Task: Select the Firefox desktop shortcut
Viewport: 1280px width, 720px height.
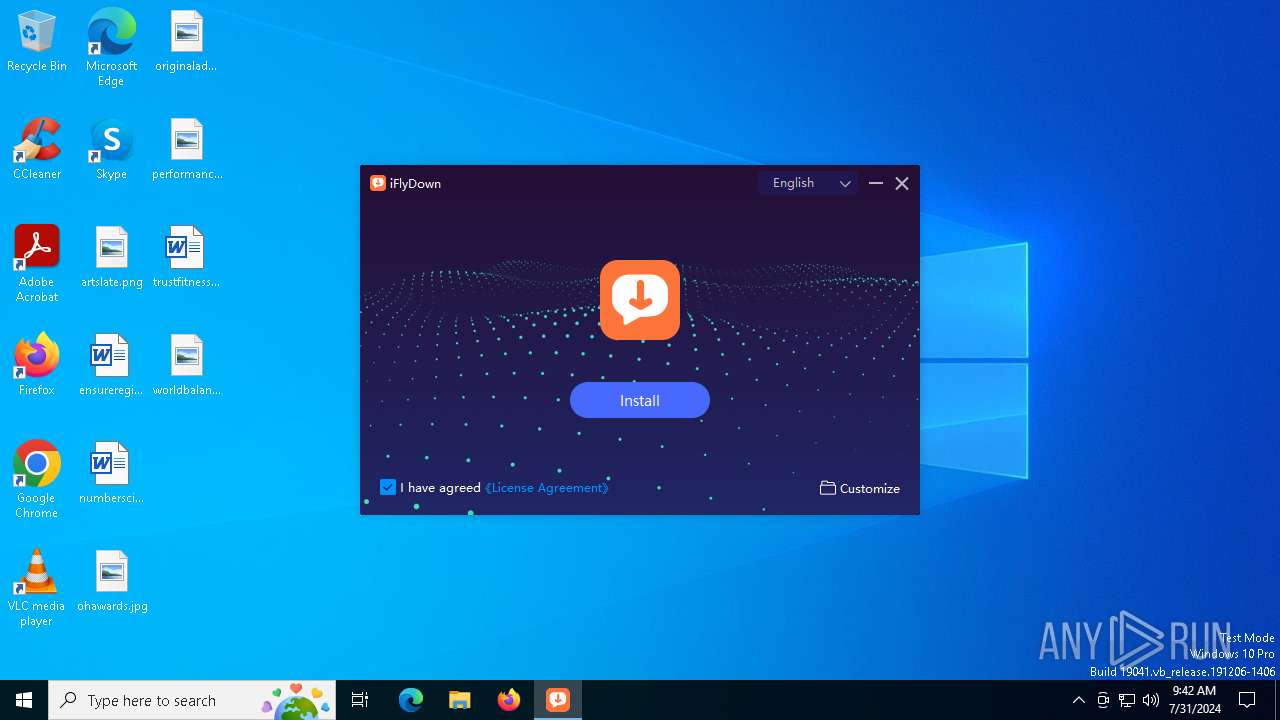Action: pos(37,365)
